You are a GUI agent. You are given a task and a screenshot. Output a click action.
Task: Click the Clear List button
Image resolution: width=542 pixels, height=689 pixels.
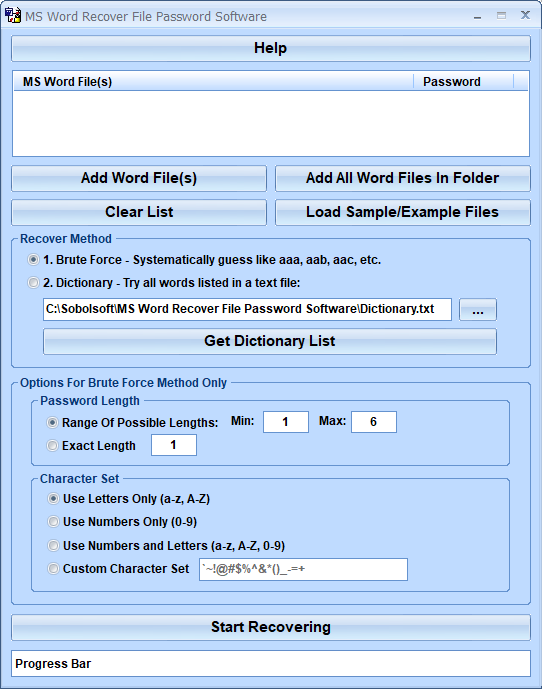139,212
